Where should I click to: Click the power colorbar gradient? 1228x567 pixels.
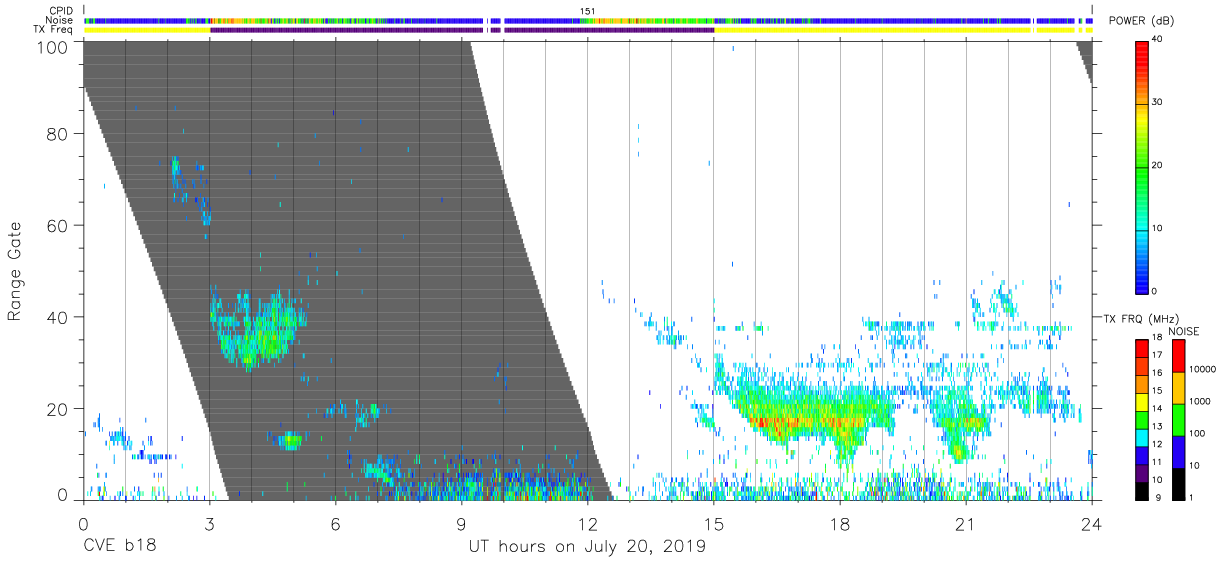1141,166
